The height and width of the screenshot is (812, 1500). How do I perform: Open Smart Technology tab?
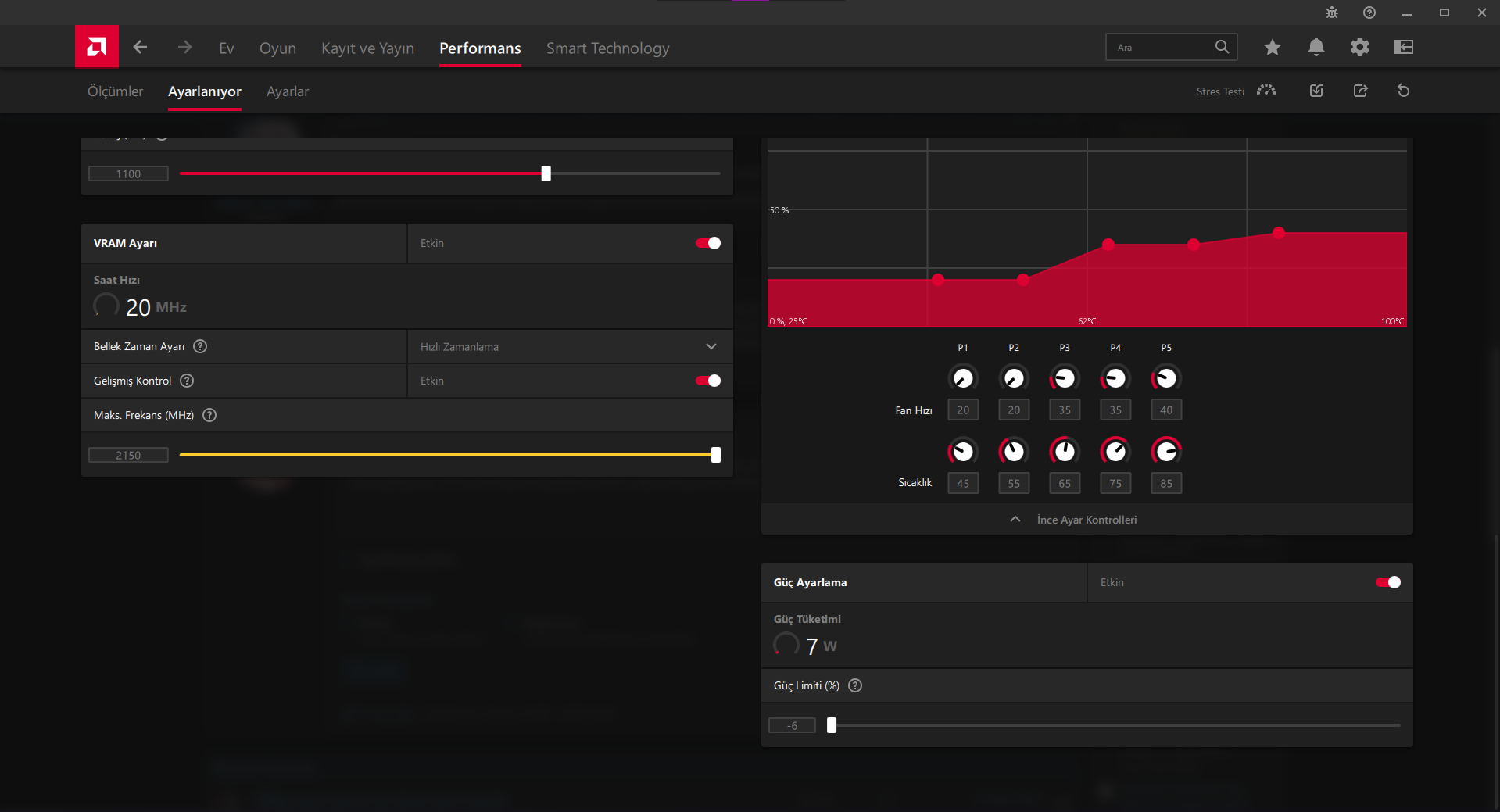click(607, 48)
